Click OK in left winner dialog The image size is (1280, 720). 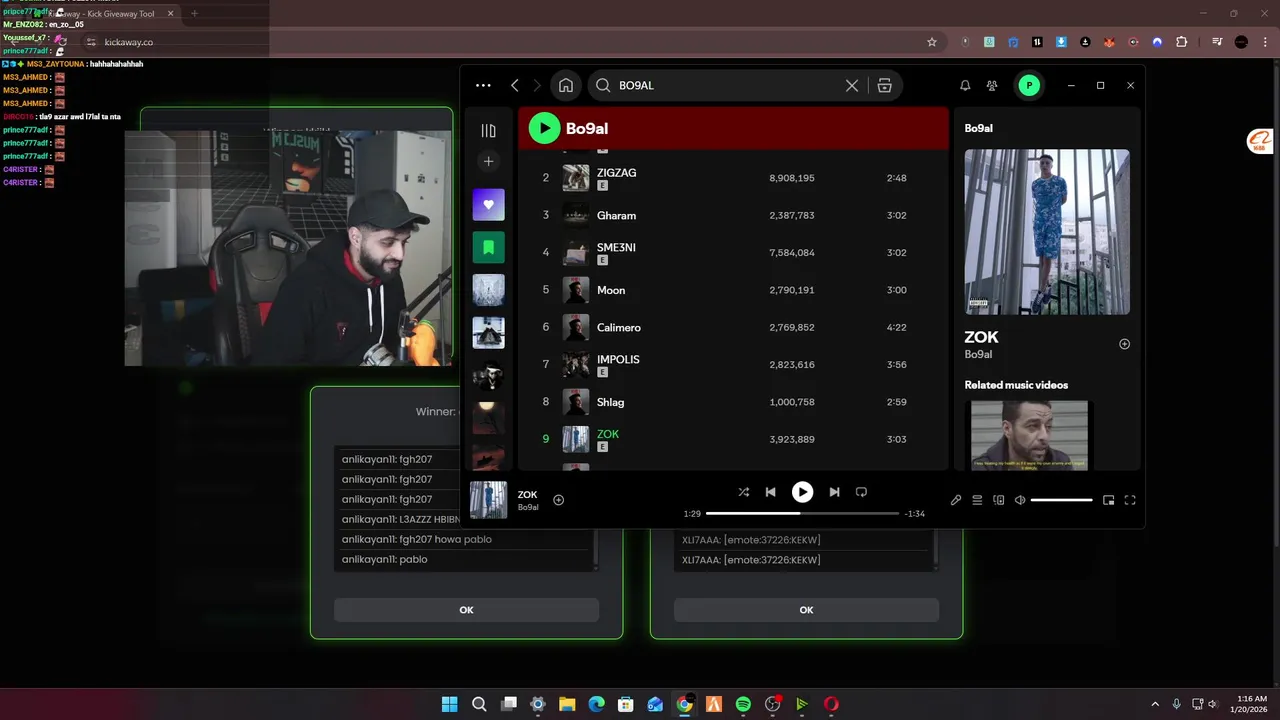(466, 610)
